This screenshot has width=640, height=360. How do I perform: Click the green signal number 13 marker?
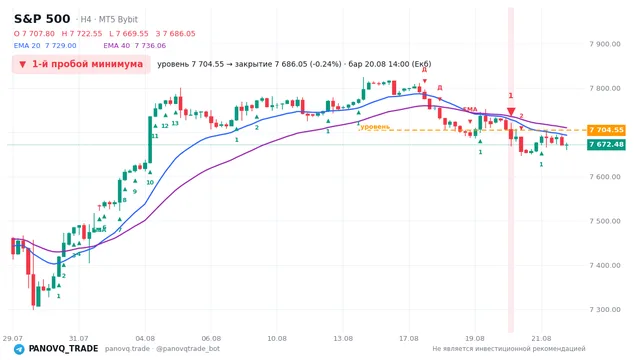(175, 123)
